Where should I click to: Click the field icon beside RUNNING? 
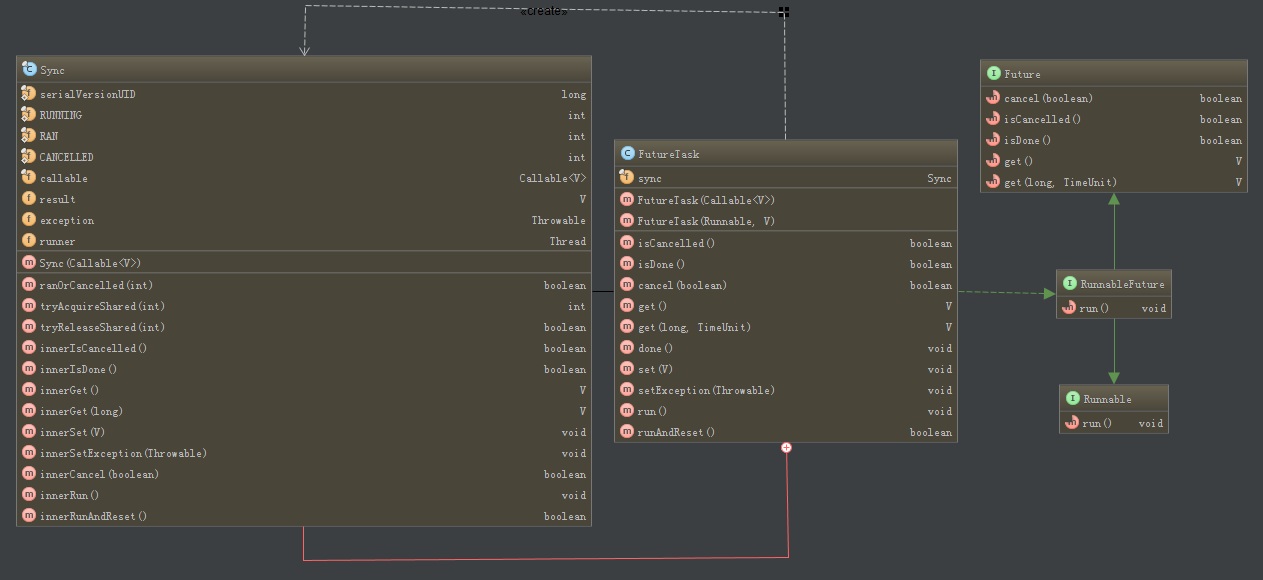coord(28,115)
